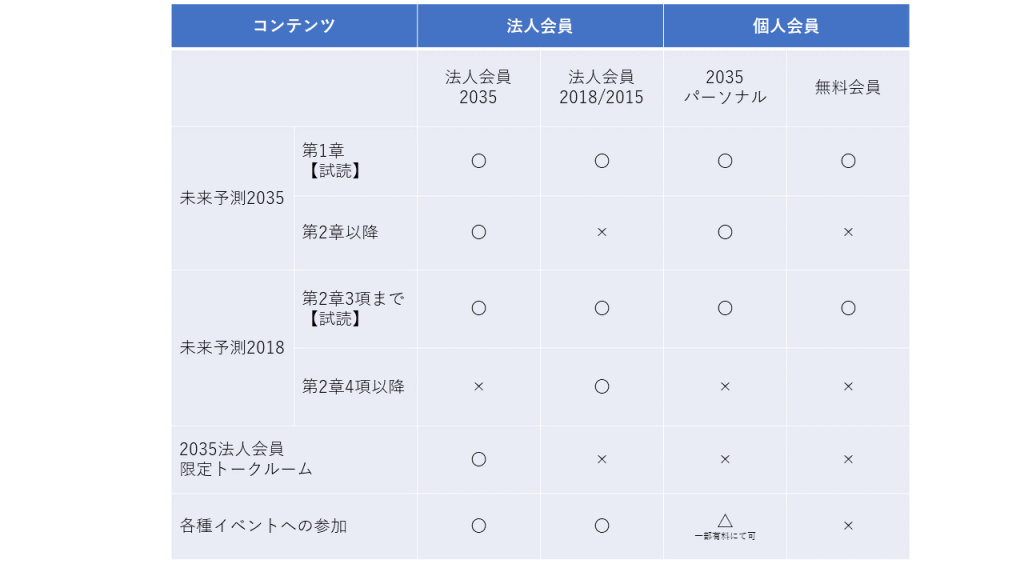1024x576 pixels.
Task: Click the 第2章以降 row label
Action: (x=340, y=232)
